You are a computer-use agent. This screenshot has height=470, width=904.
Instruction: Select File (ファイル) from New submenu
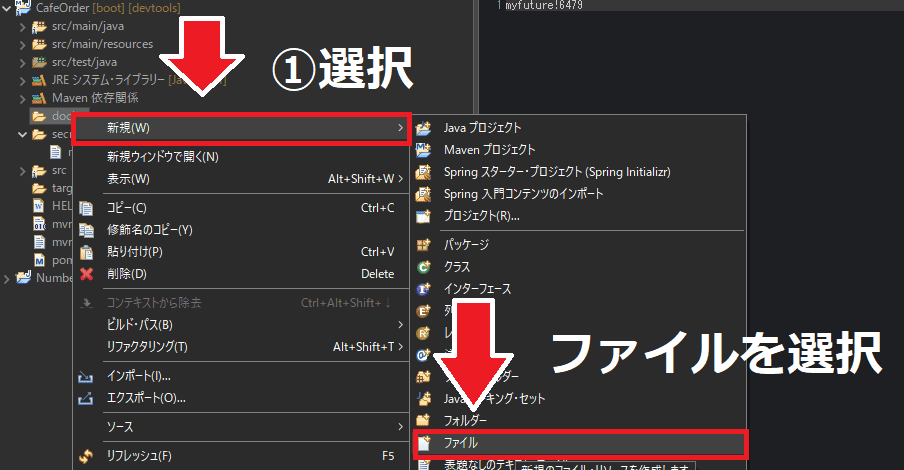(578, 442)
